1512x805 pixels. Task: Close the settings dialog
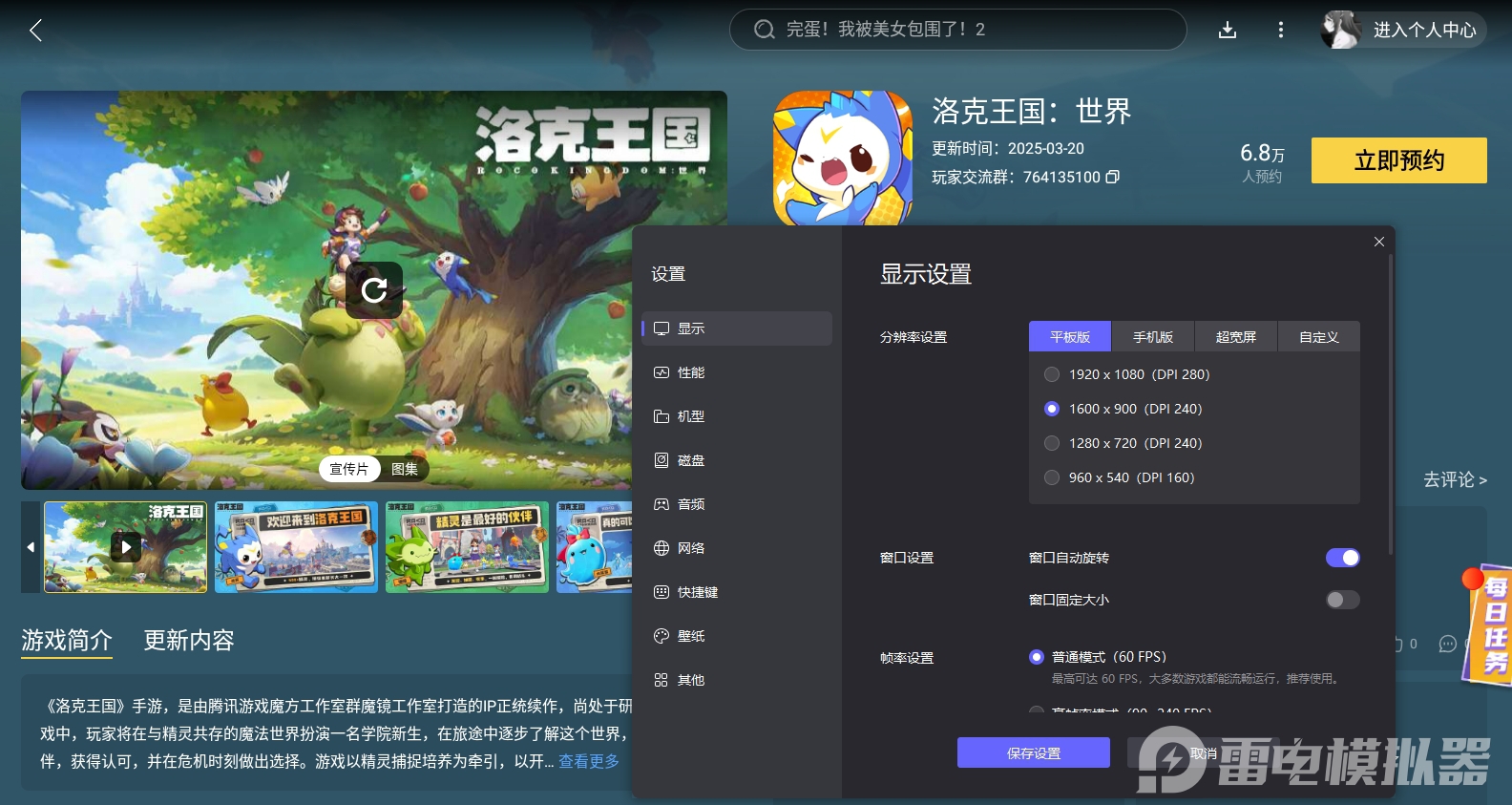click(x=1379, y=242)
